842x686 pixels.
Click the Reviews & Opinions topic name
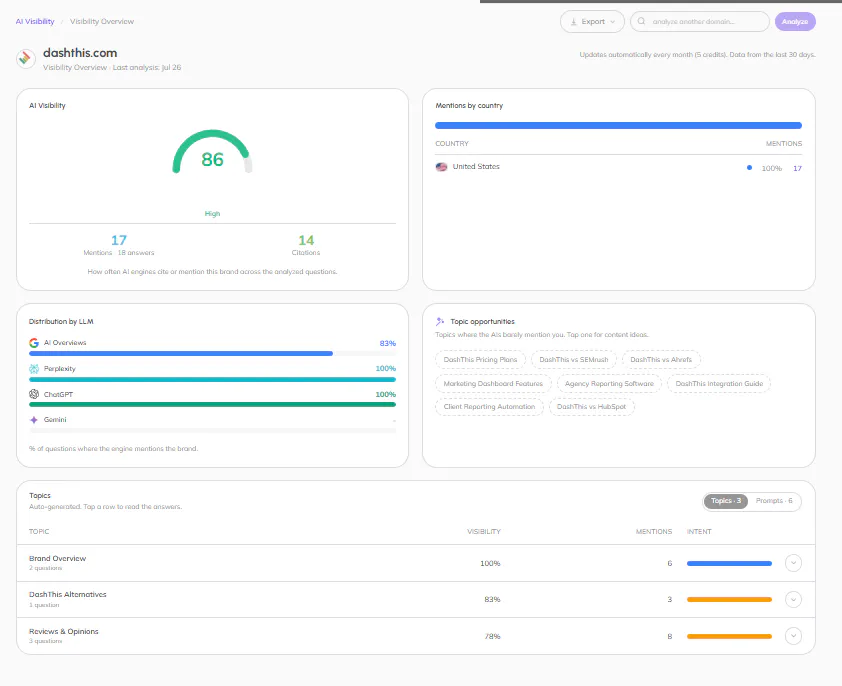pos(64,631)
